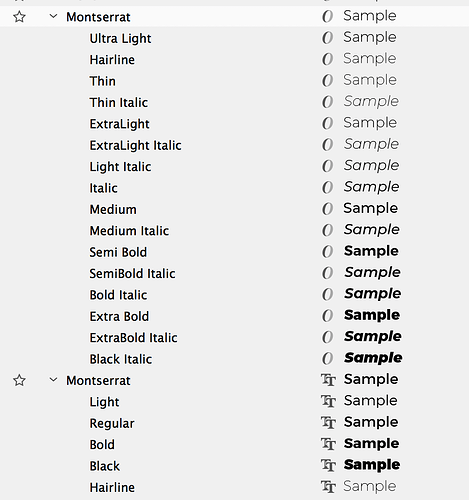Viewport: 469px width, 500px height.
Task: Click OpenType icon in Medium row
Action: point(327,209)
